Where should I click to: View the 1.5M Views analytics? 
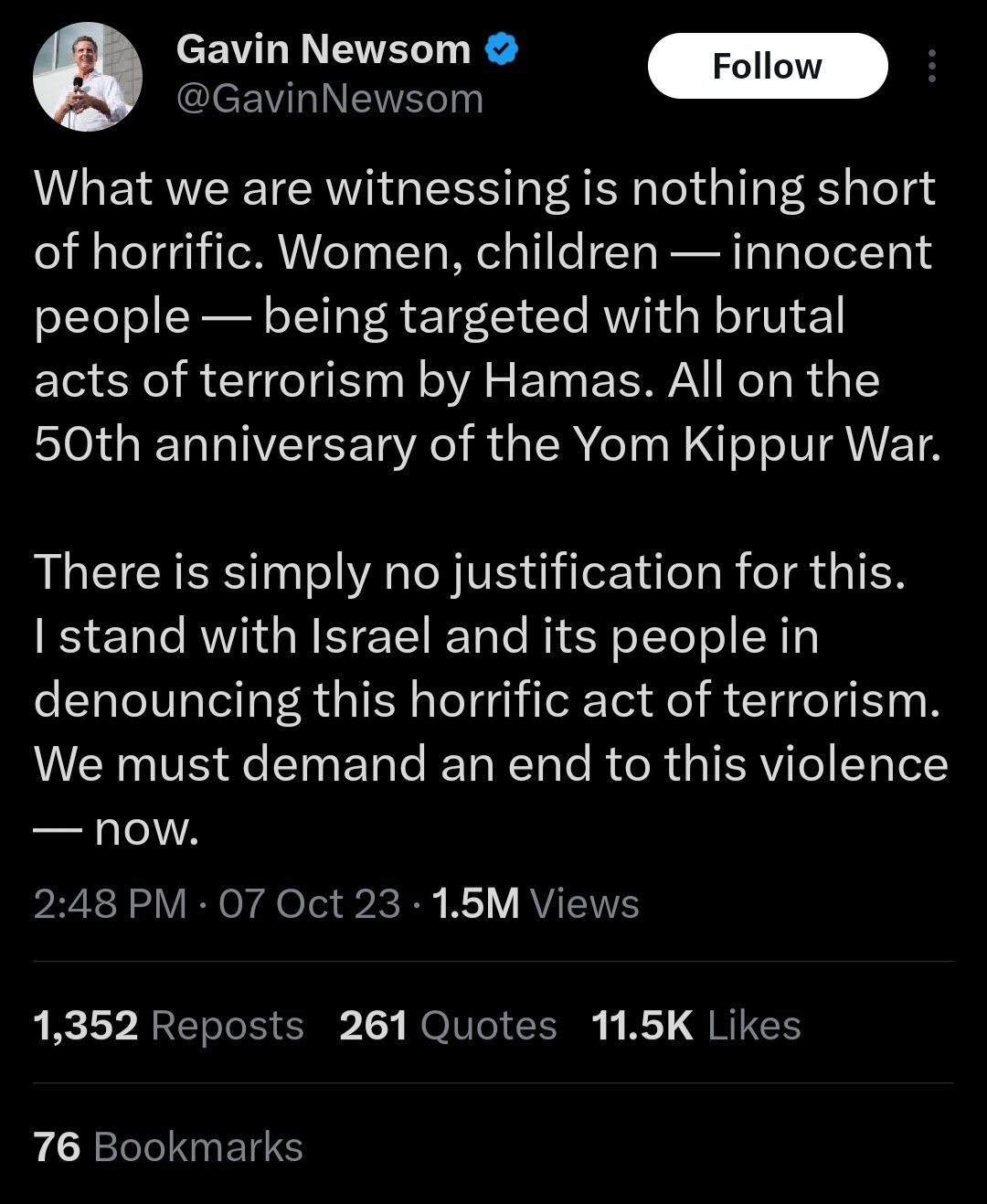[535, 904]
